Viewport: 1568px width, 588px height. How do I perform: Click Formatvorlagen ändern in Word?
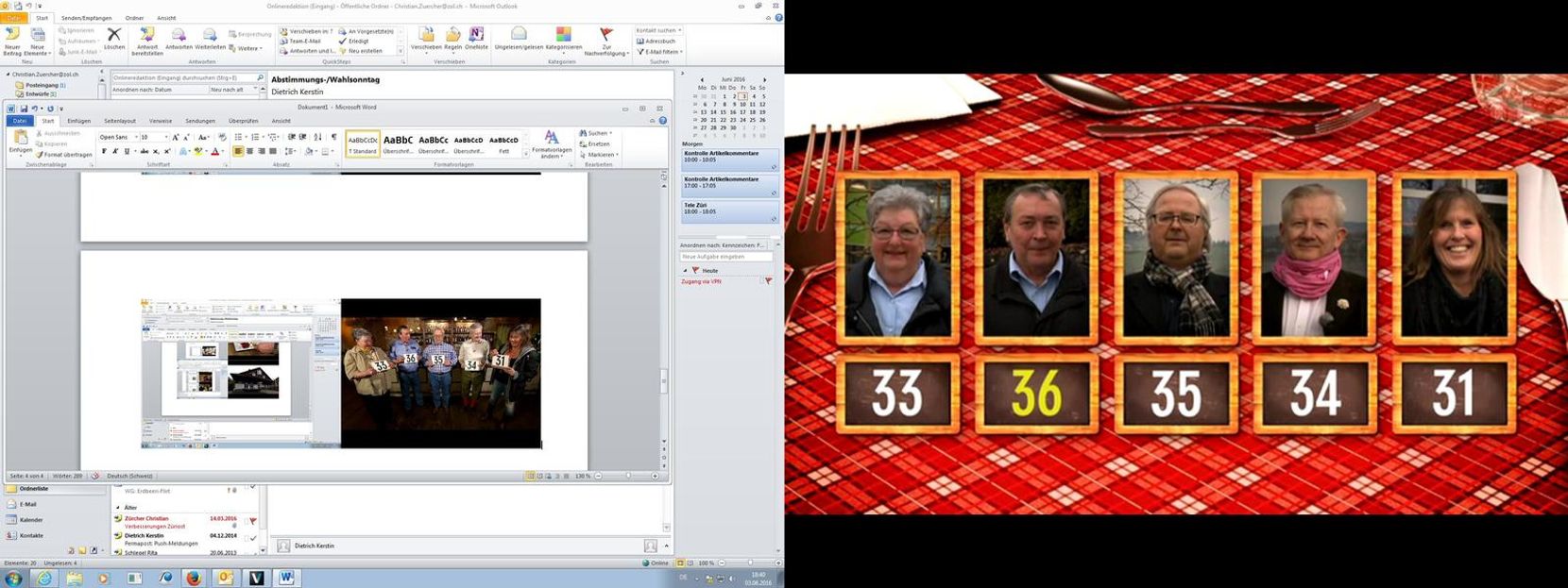[x=552, y=144]
